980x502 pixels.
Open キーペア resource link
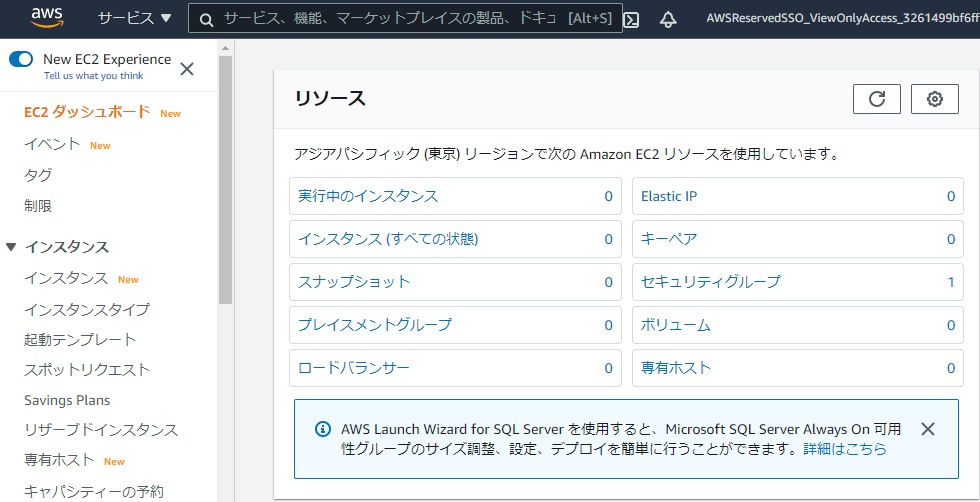click(669, 239)
